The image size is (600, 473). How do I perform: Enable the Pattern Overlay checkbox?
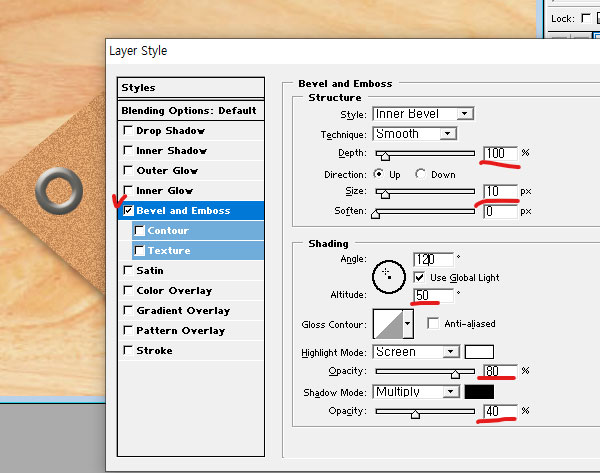coord(128,330)
